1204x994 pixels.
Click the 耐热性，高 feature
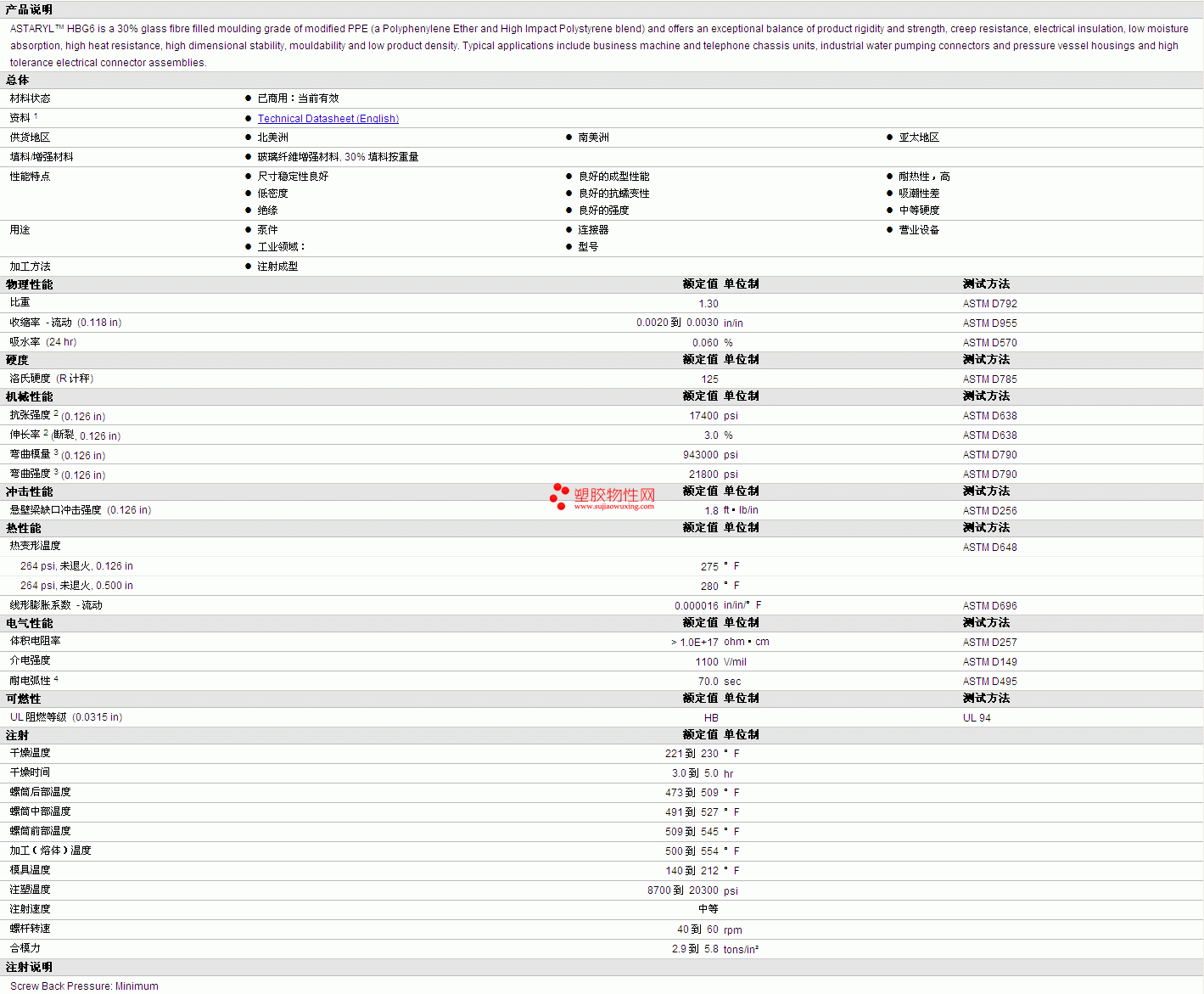point(924,177)
